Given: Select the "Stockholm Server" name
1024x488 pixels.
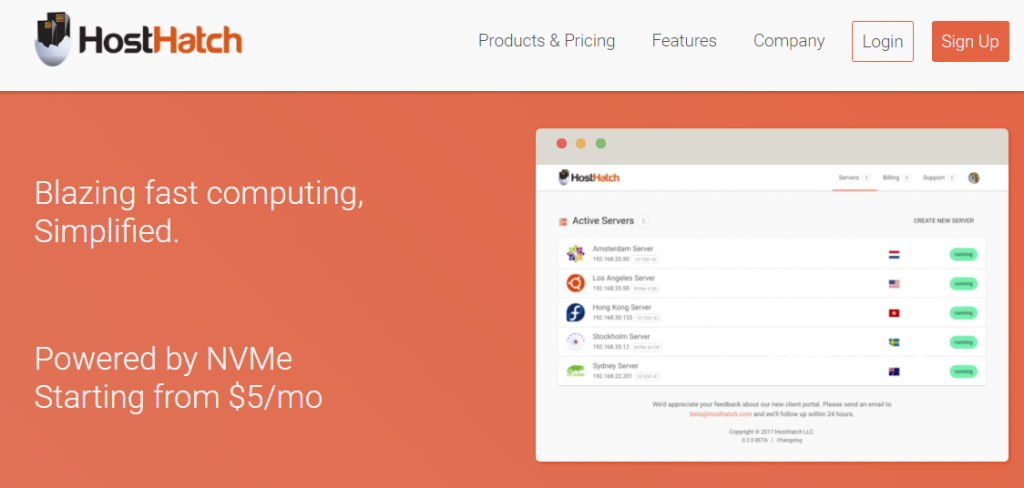Looking at the screenshot, I should pos(621,336).
